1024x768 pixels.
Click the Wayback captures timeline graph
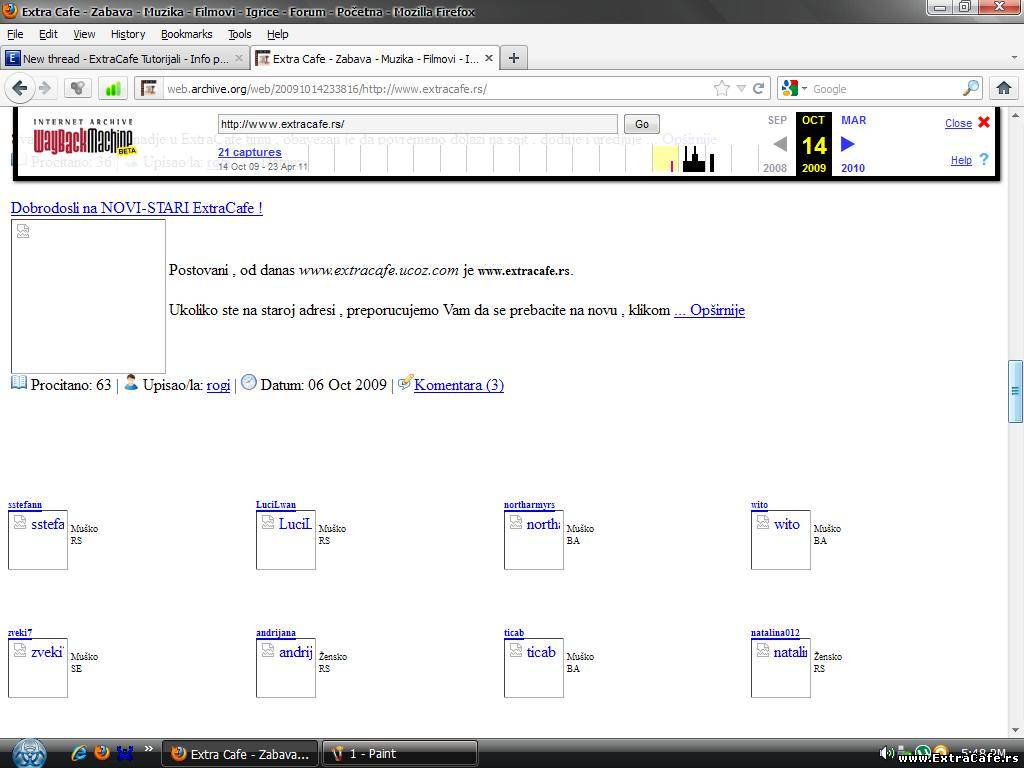coord(532,158)
